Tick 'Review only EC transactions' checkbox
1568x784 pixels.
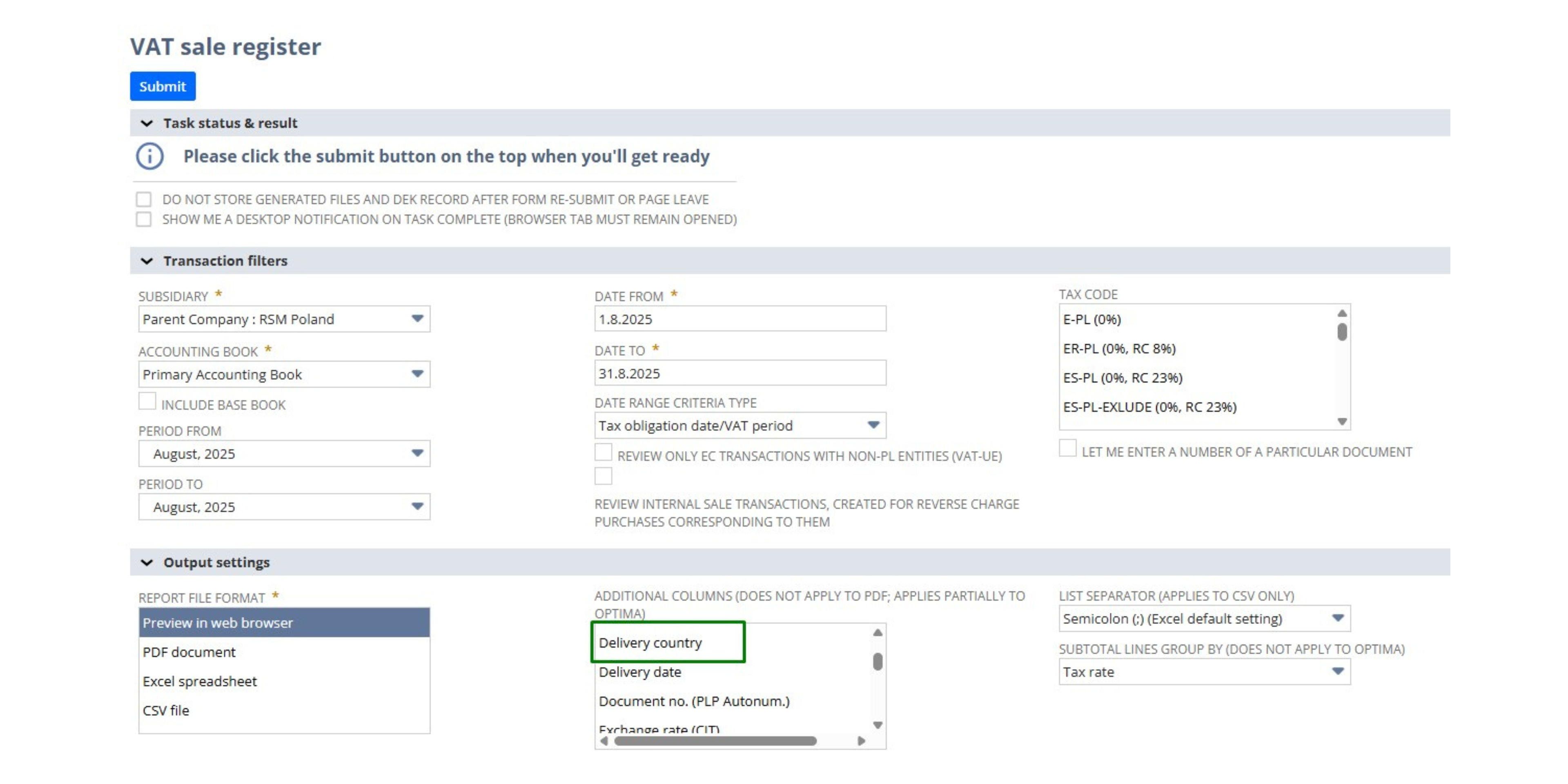click(603, 452)
